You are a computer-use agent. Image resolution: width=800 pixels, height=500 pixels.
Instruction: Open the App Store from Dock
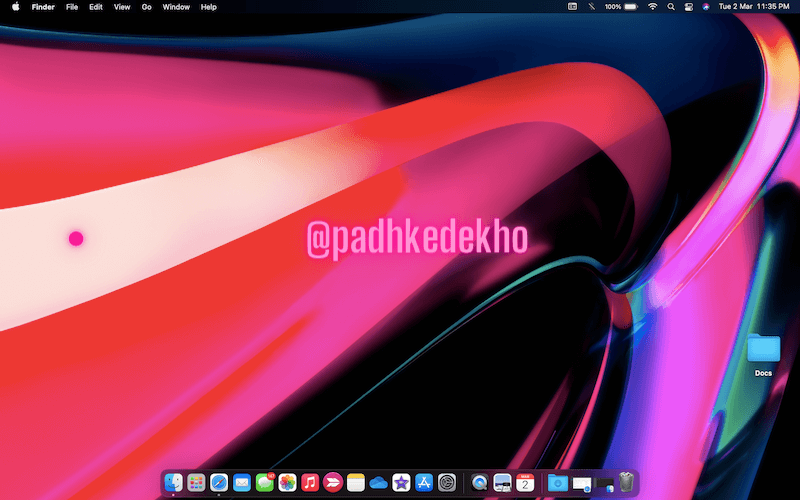pos(424,482)
